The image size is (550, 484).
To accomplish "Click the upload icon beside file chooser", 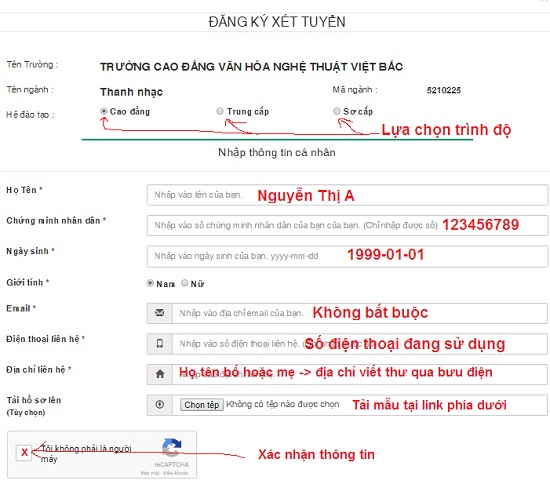I will 160,405.
